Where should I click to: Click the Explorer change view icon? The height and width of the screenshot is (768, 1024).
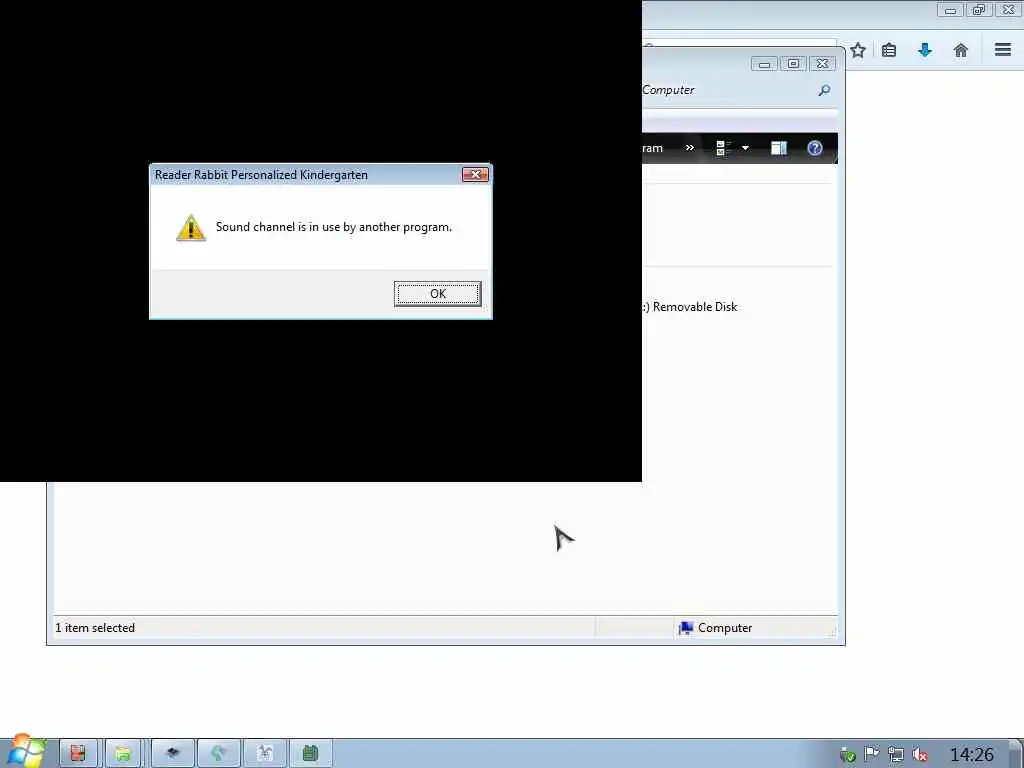click(x=723, y=148)
